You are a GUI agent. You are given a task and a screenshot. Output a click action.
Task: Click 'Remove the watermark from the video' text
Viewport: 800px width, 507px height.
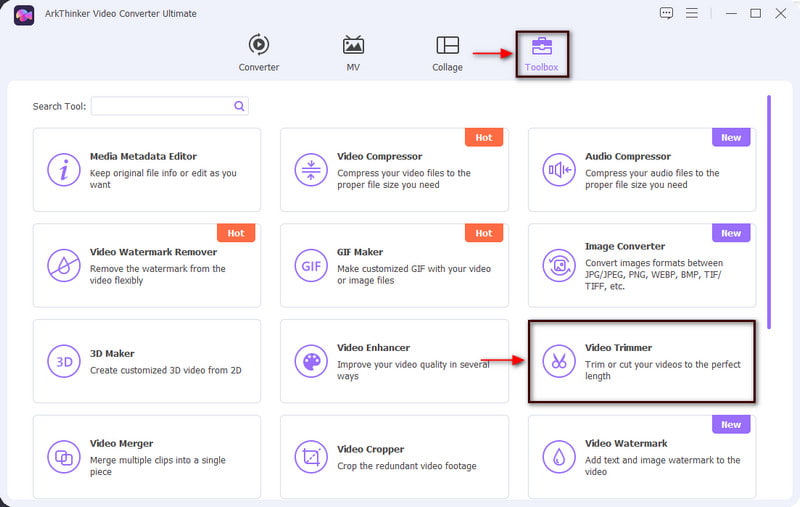pyautogui.click(x=158, y=274)
